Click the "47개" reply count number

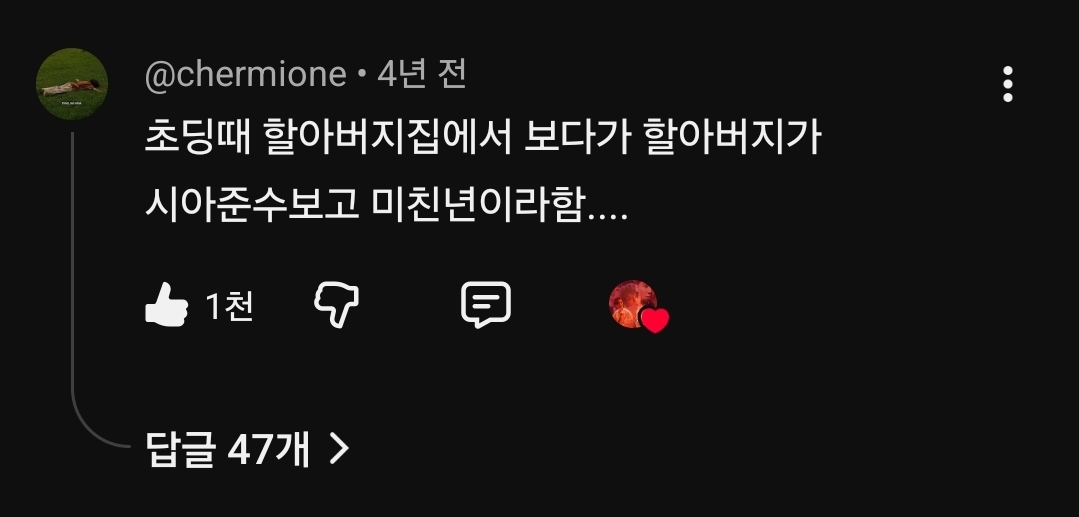(268, 450)
